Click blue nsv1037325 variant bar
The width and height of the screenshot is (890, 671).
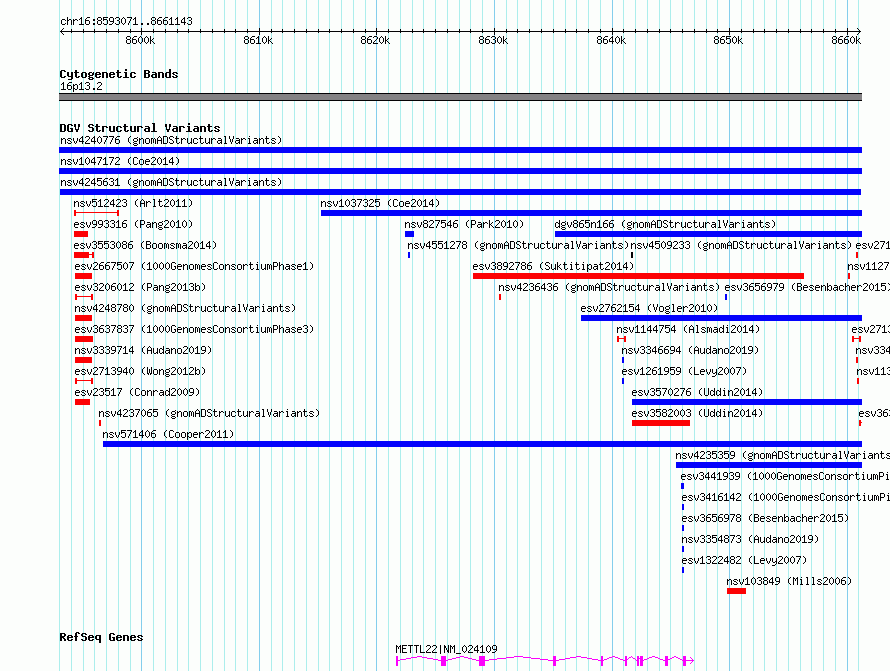pos(591,213)
